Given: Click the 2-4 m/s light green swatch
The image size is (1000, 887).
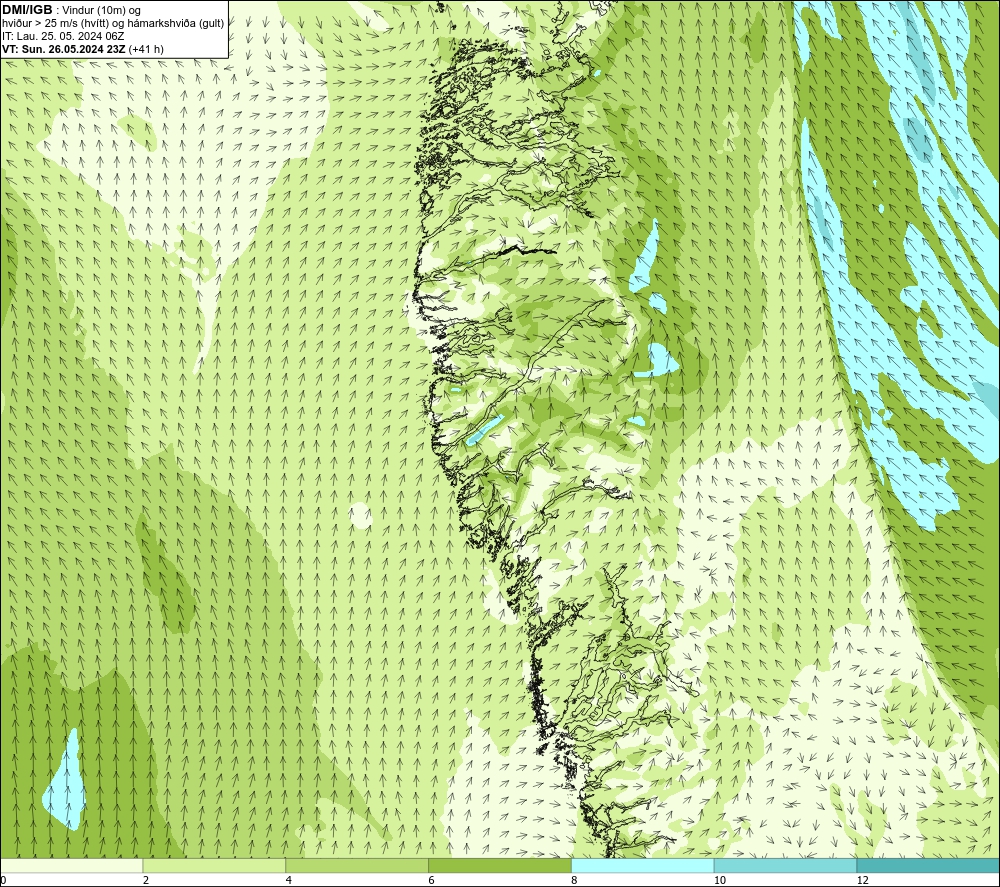Looking at the screenshot, I should tap(214, 865).
